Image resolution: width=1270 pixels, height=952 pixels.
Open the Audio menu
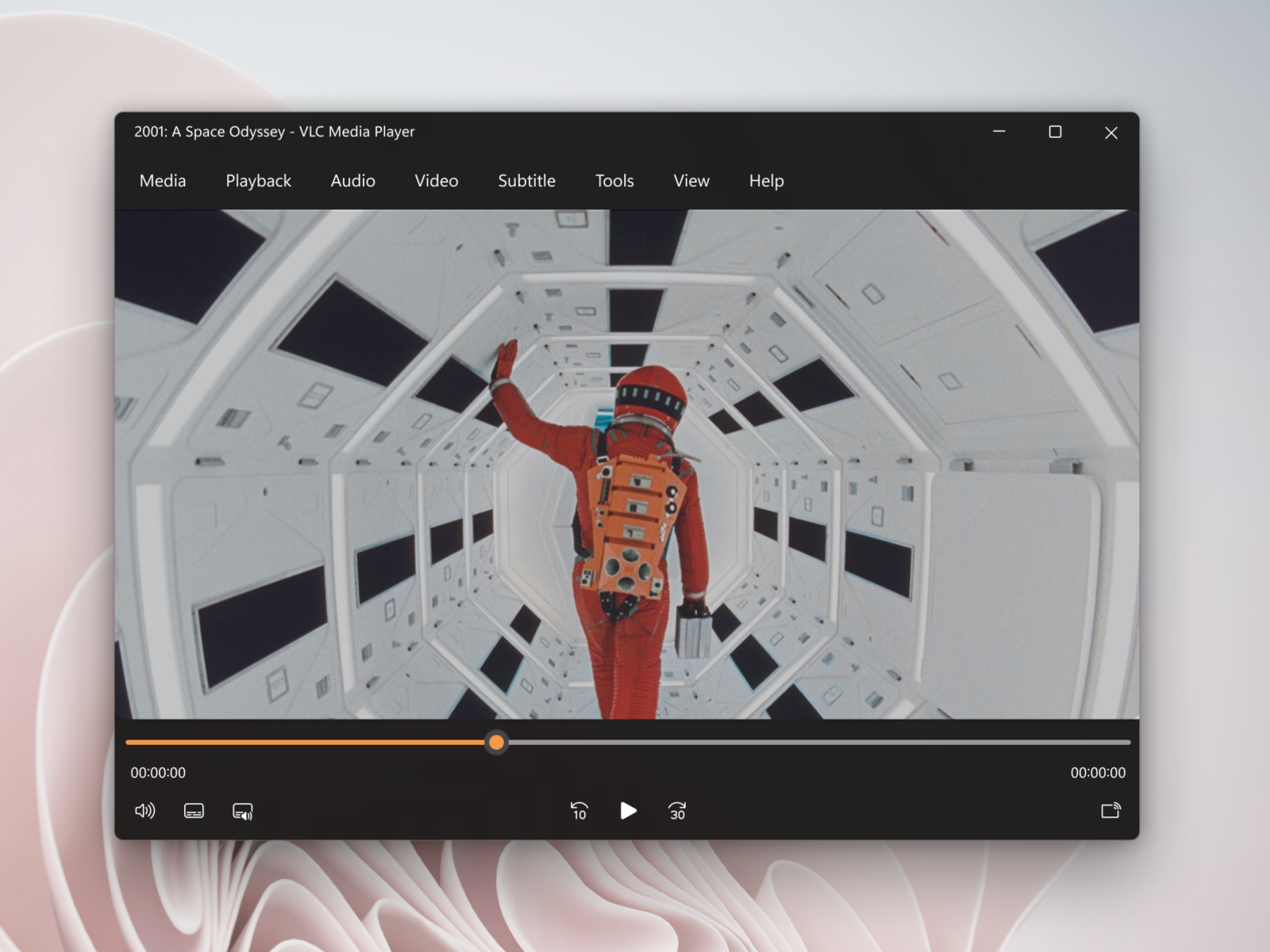tap(352, 181)
